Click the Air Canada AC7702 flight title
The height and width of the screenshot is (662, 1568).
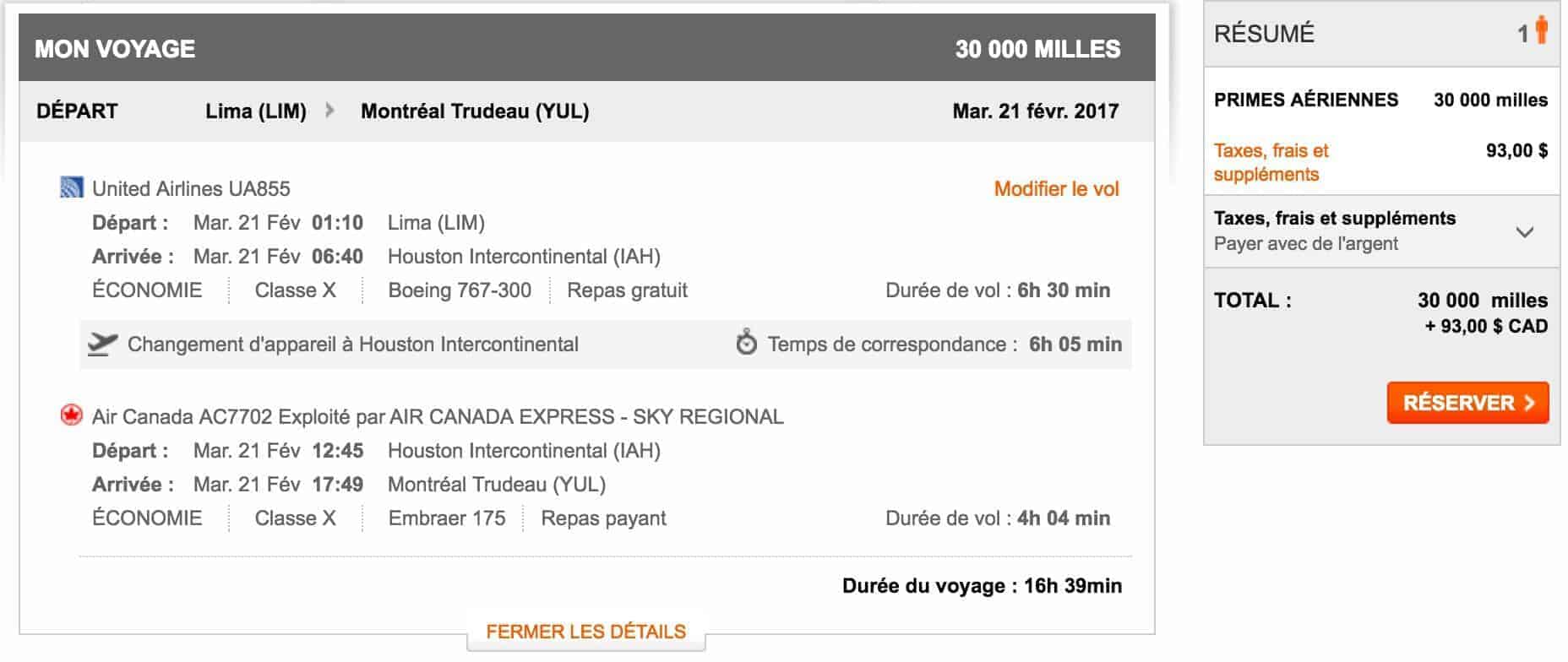pyautogui.click(x=438, y=416)
